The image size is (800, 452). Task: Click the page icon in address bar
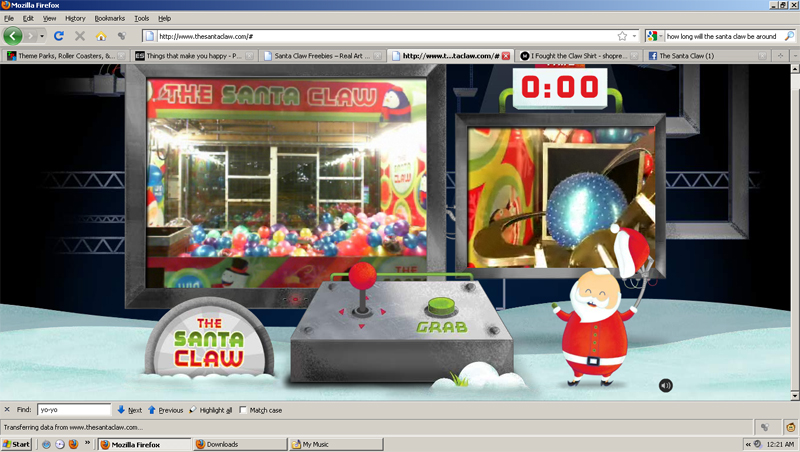point(149,36)
